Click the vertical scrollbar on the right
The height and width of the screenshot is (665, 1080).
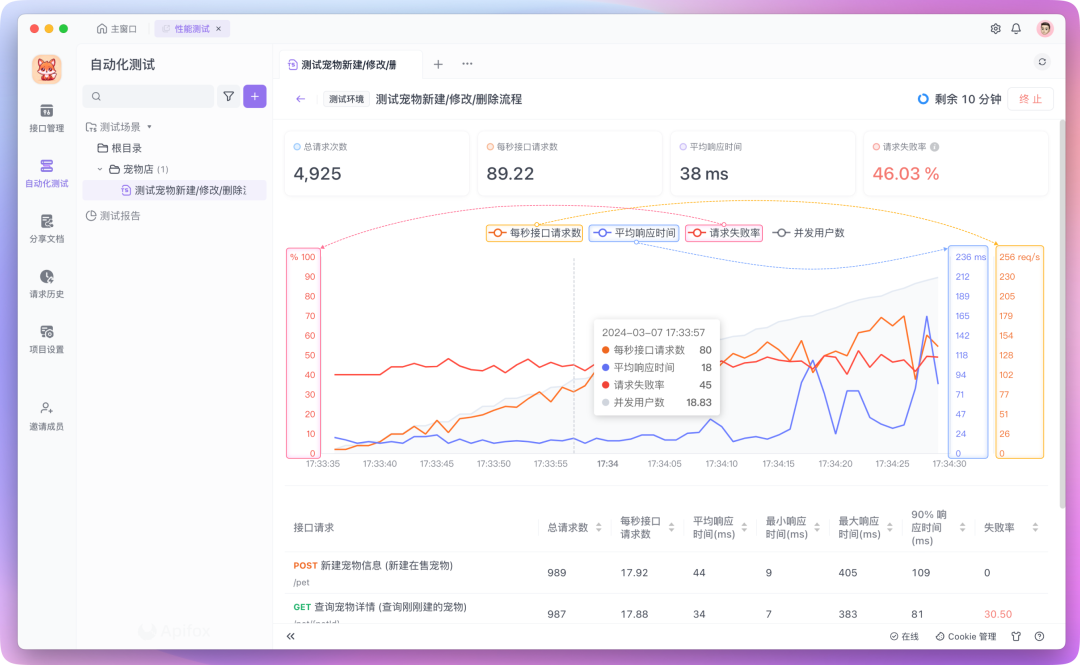point(1062,314)
